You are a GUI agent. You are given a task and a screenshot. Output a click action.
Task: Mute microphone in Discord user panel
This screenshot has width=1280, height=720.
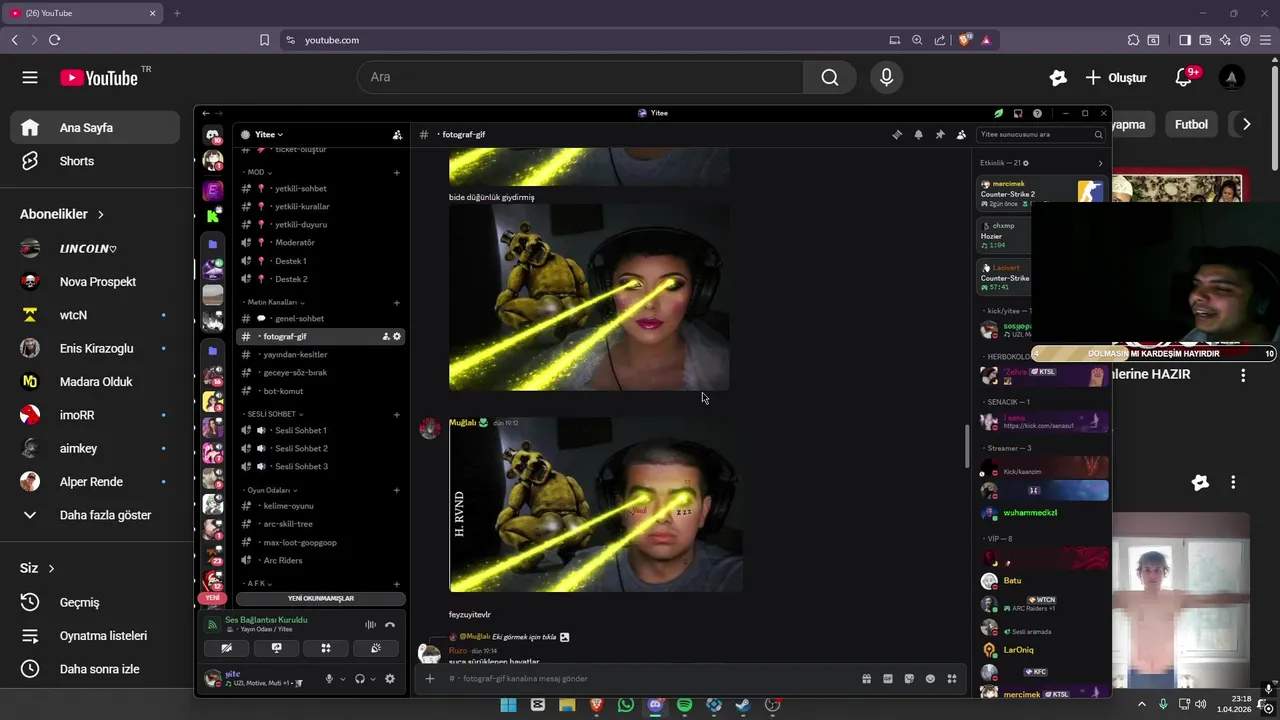tap(329, 679)
